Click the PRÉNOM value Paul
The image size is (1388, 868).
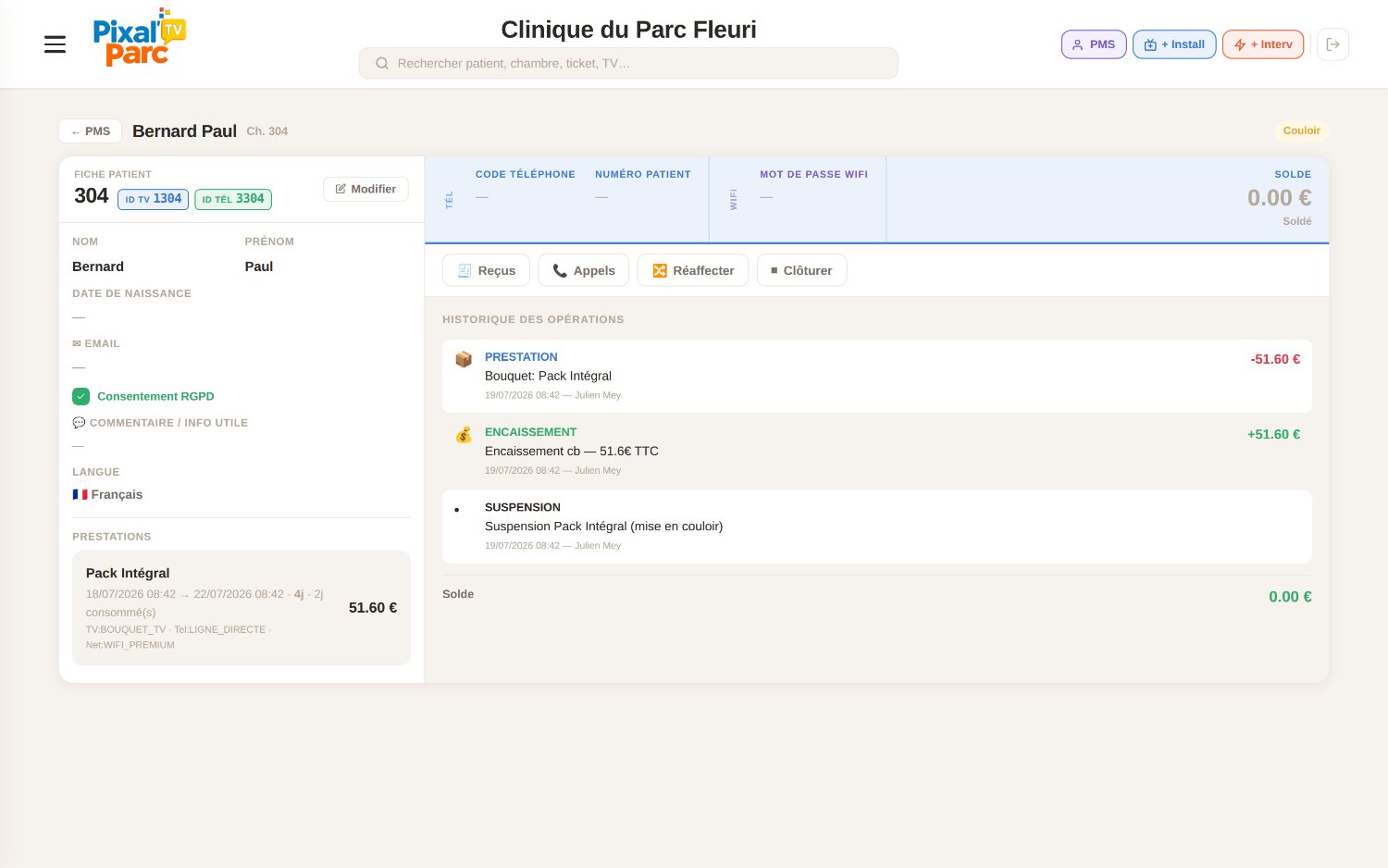[259, 267]
